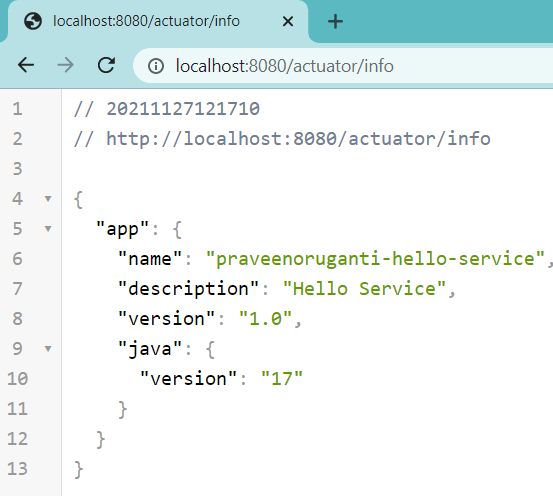Click the final closing brace on line 13
Screen dimensions: 553x496
click(x=78, y=470)
